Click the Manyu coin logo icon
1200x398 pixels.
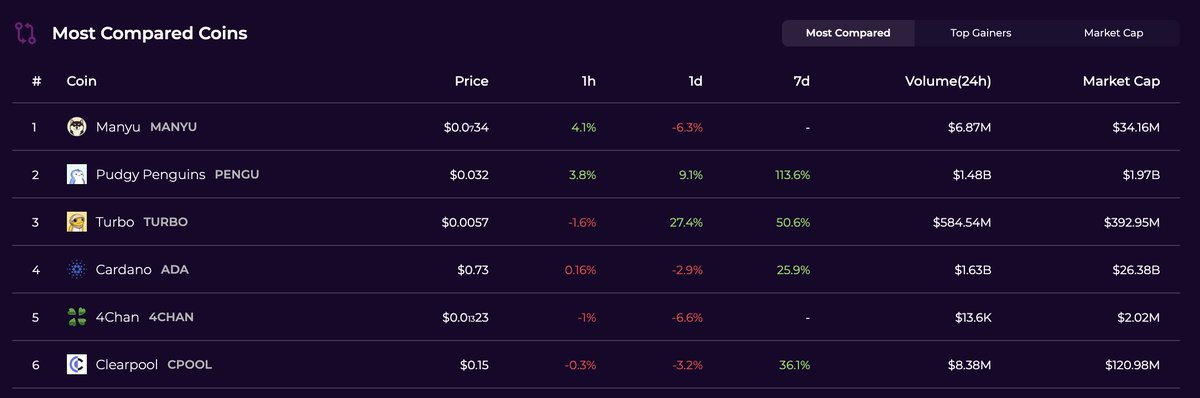click(77, 127)
